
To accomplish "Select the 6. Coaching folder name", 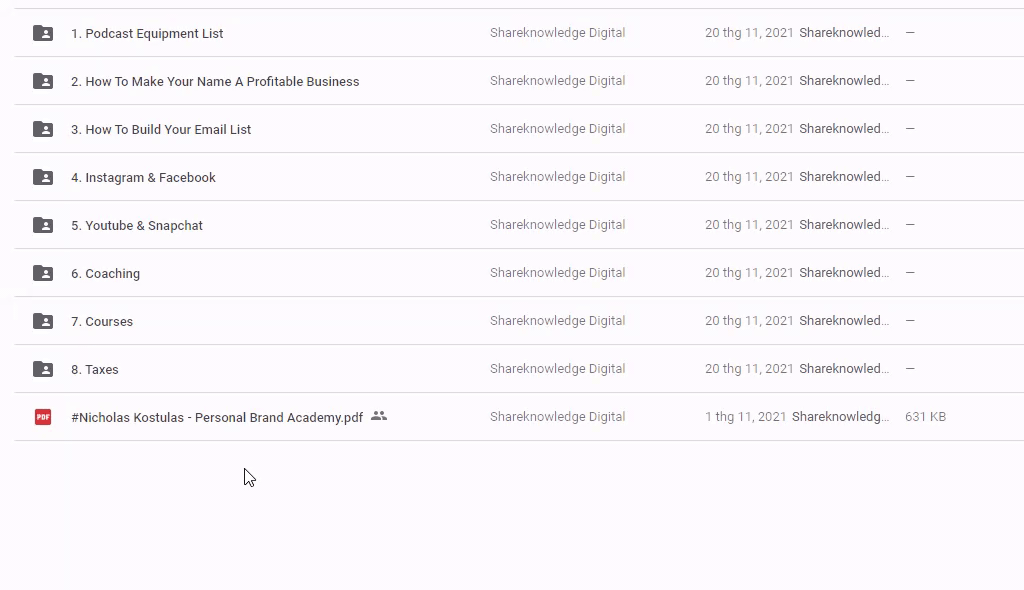I will (x=105, y=274).
